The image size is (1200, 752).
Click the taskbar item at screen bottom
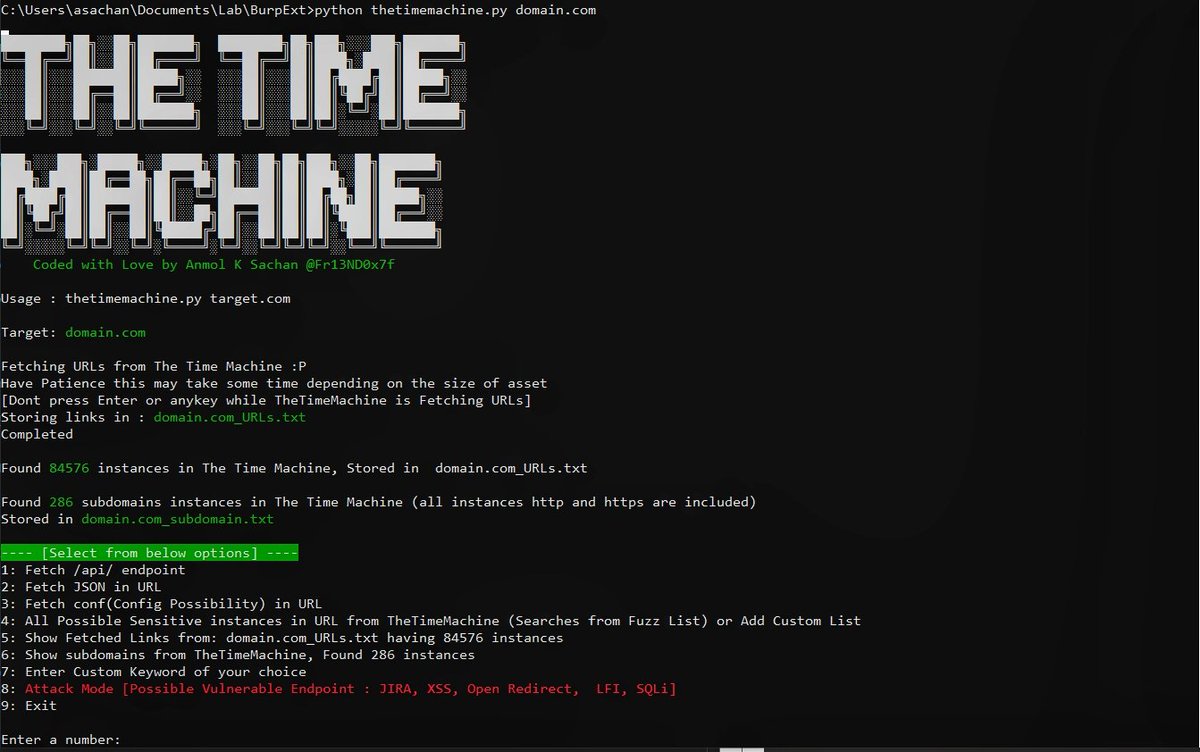[740, 747]
